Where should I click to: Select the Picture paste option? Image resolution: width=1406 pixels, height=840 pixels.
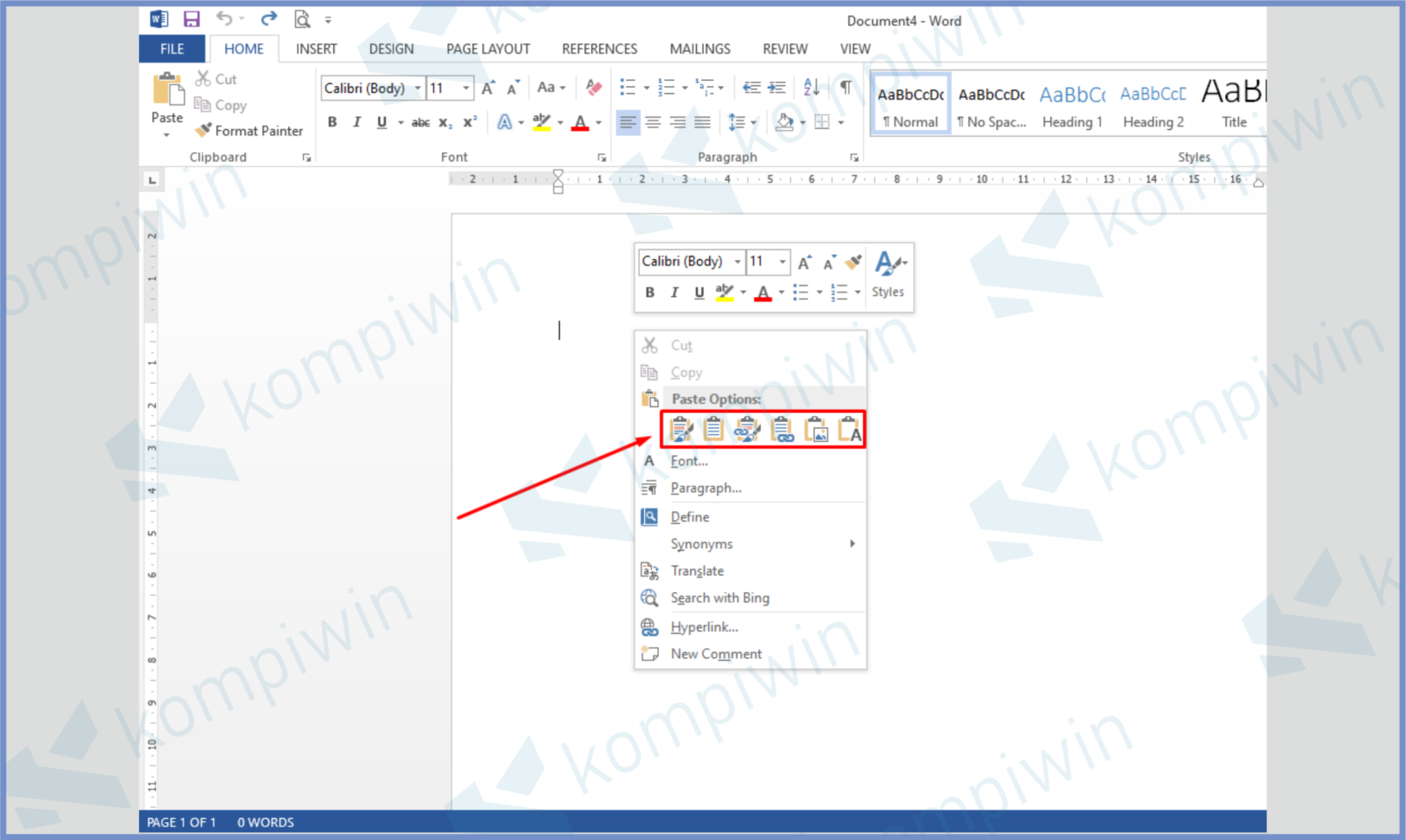(x=817, y=430)
